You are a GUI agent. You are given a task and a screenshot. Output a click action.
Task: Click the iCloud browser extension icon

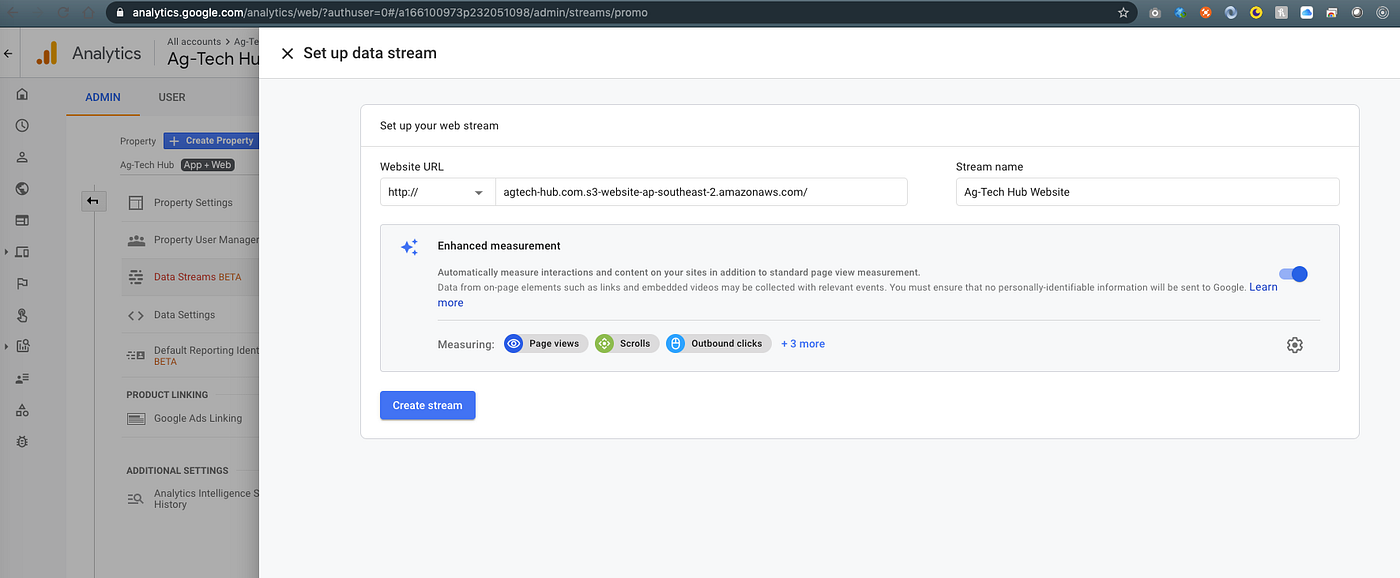coord(1307,13)
